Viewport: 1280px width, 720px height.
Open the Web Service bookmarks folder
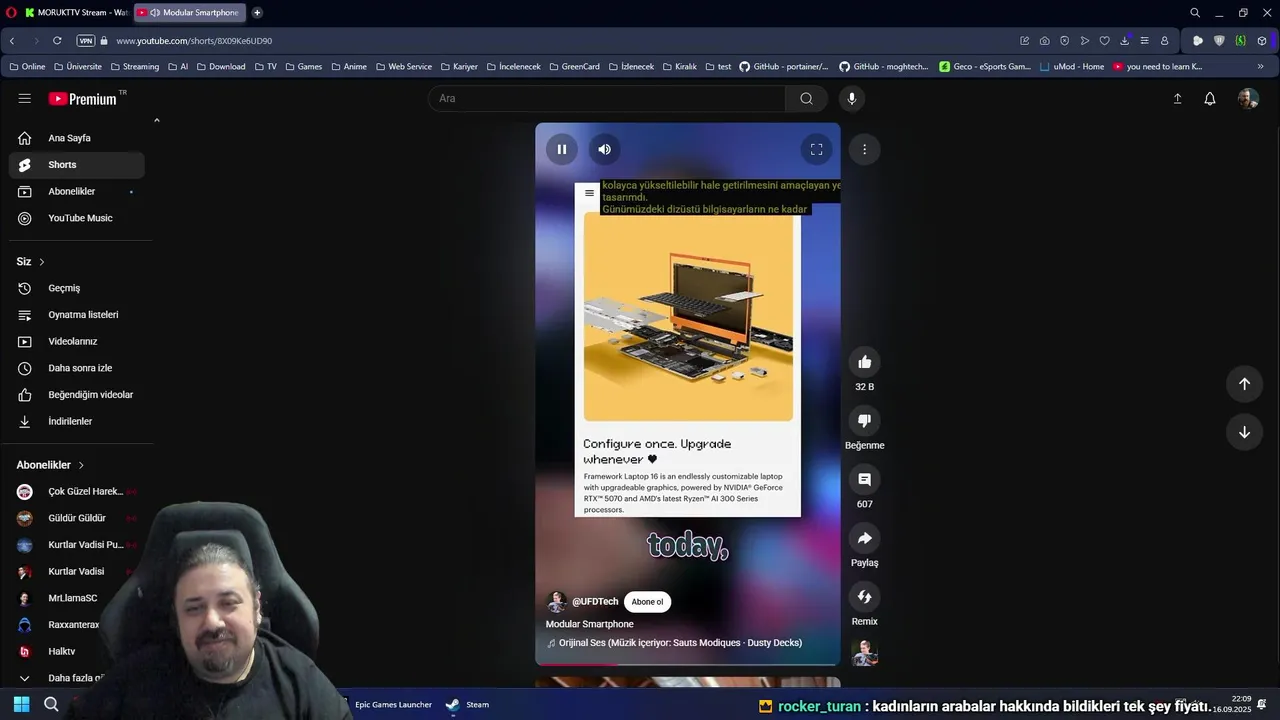[403, 67]
